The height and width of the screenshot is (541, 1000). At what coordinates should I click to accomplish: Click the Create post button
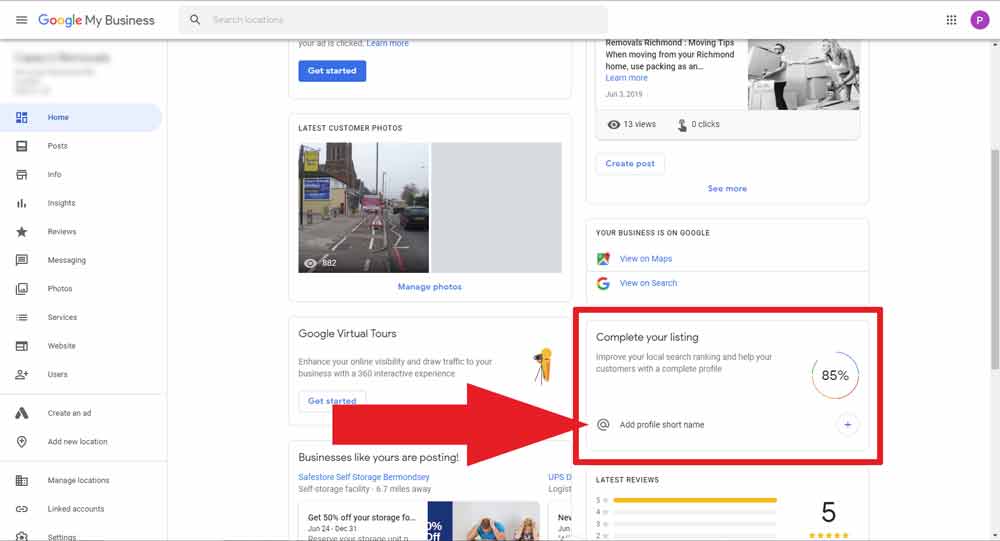pos(630,164)
